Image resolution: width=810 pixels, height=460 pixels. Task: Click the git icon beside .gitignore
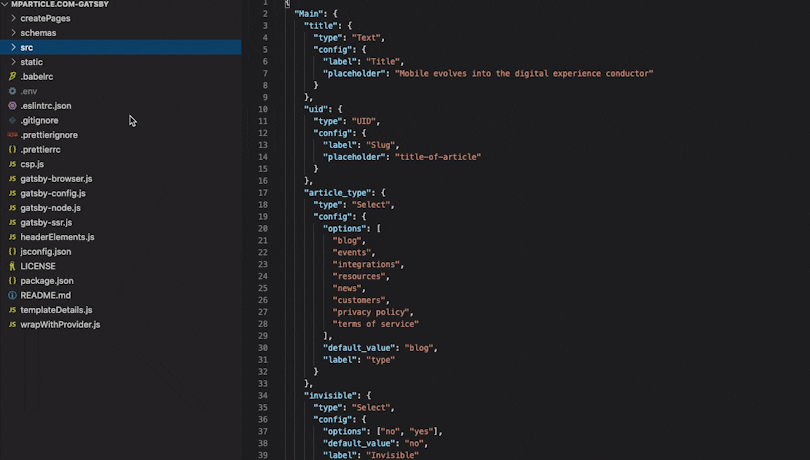click(x=12, y=120)
